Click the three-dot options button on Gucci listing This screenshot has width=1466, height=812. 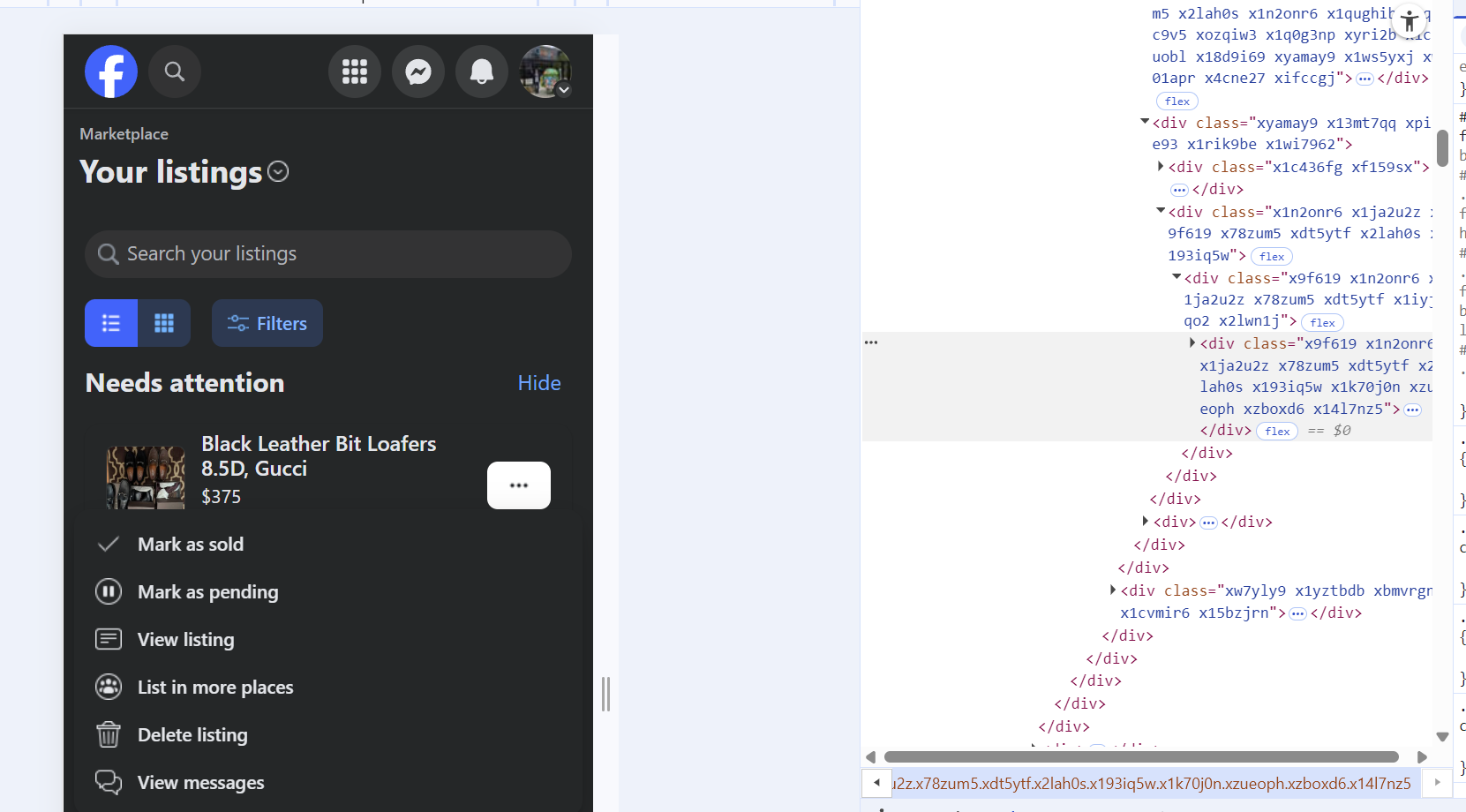(x=519, y=485)
